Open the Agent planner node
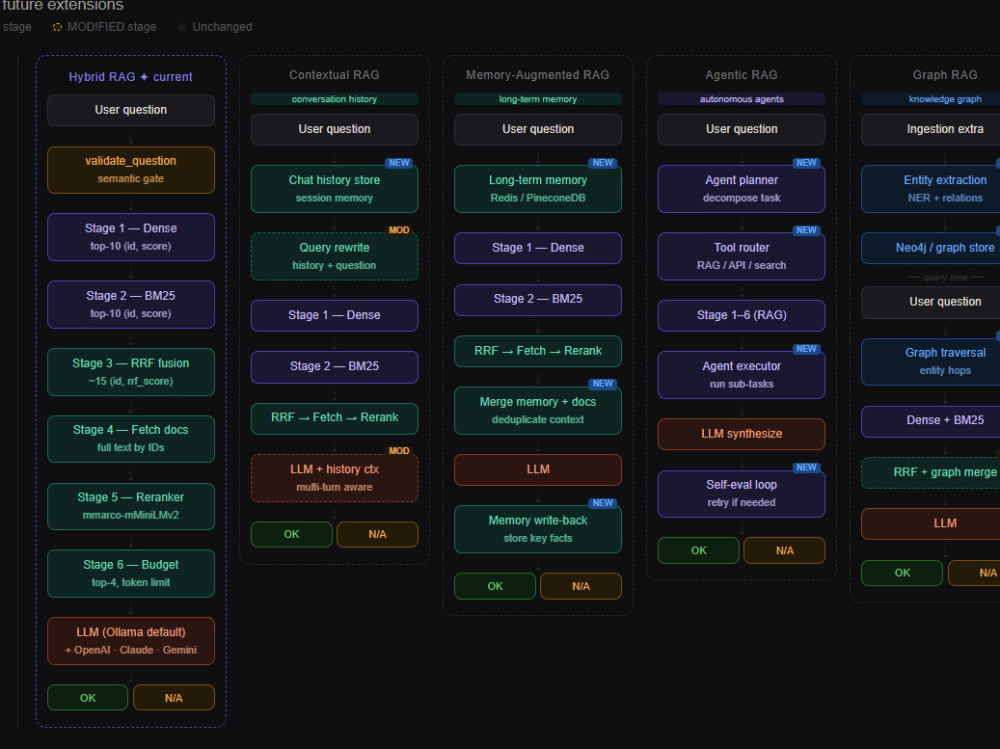Screen dimensions: 1000x749 741,189
